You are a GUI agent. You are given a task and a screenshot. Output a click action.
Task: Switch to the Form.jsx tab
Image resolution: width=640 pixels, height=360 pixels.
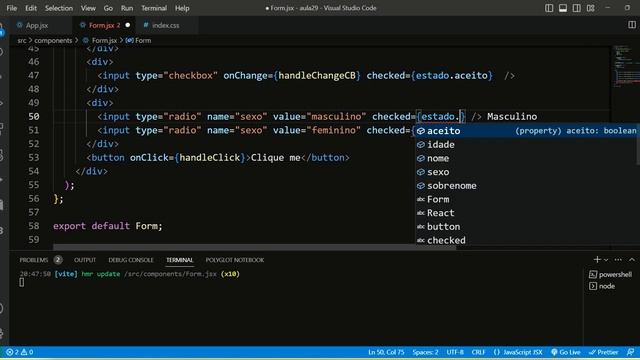104,25
